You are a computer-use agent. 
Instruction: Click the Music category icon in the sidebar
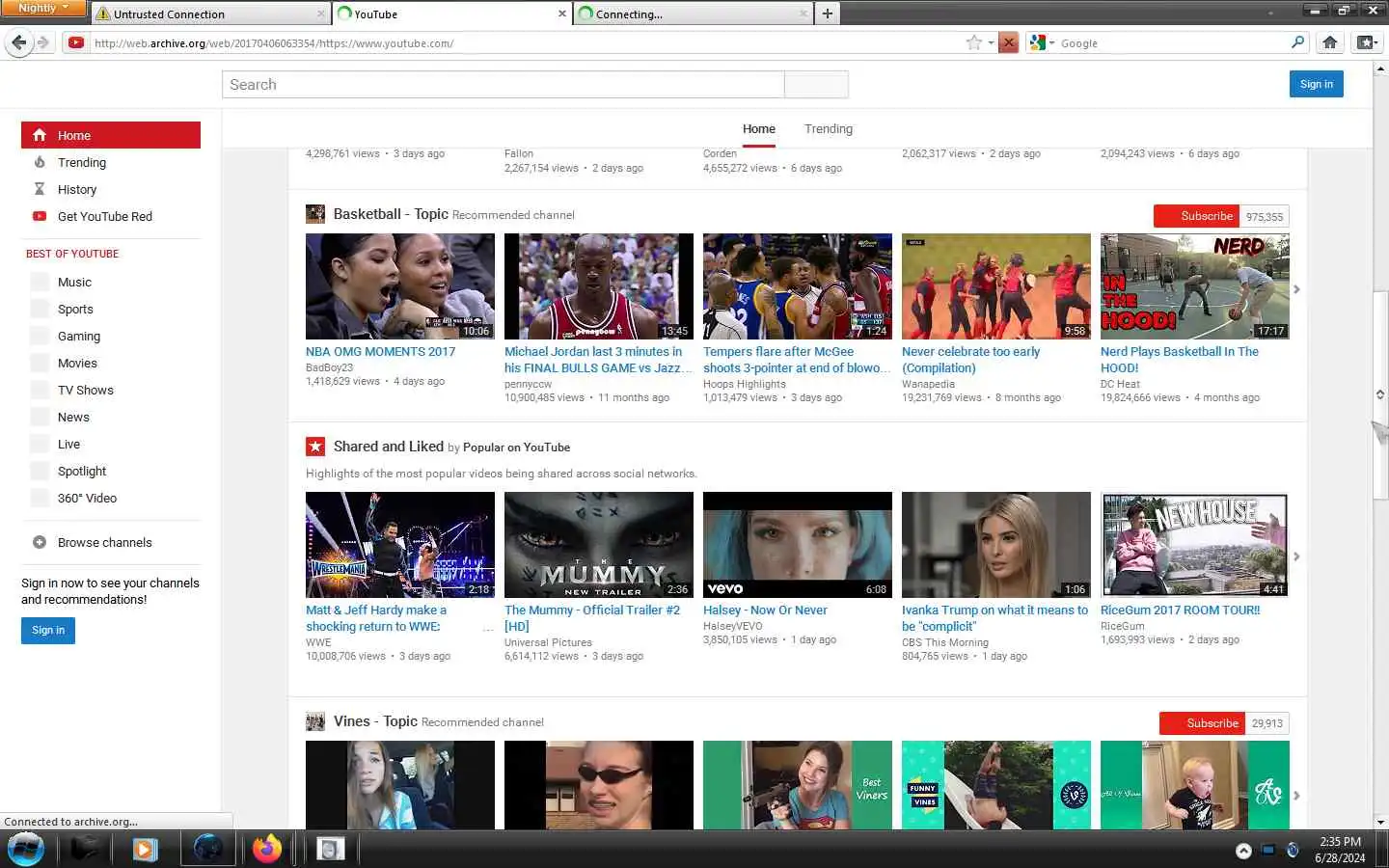point(40,282)
